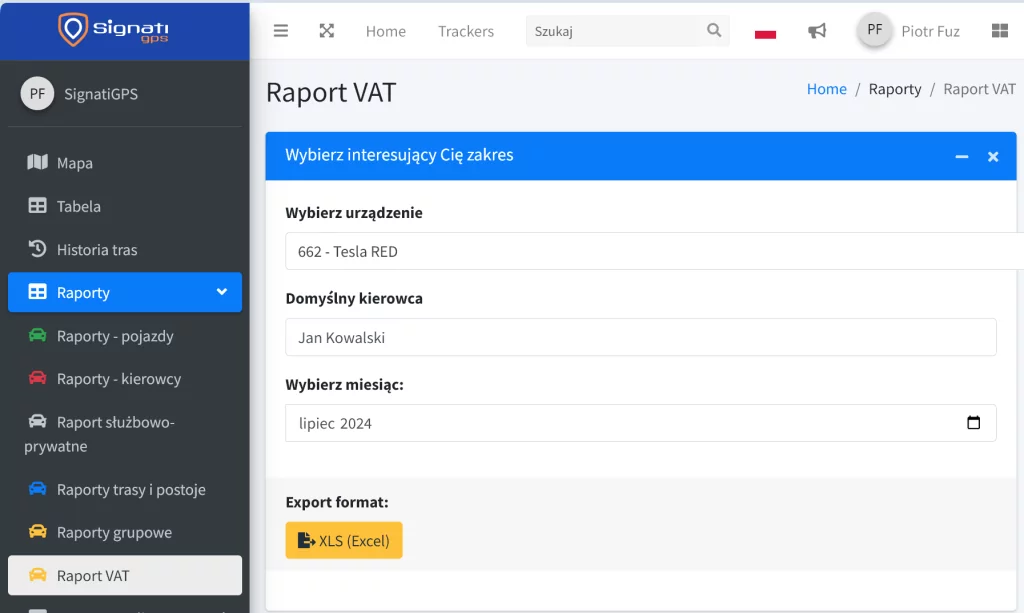Open the grid apps icon
The width and height of the screenshot is (1024, 613).
[x=1000, y=31]
